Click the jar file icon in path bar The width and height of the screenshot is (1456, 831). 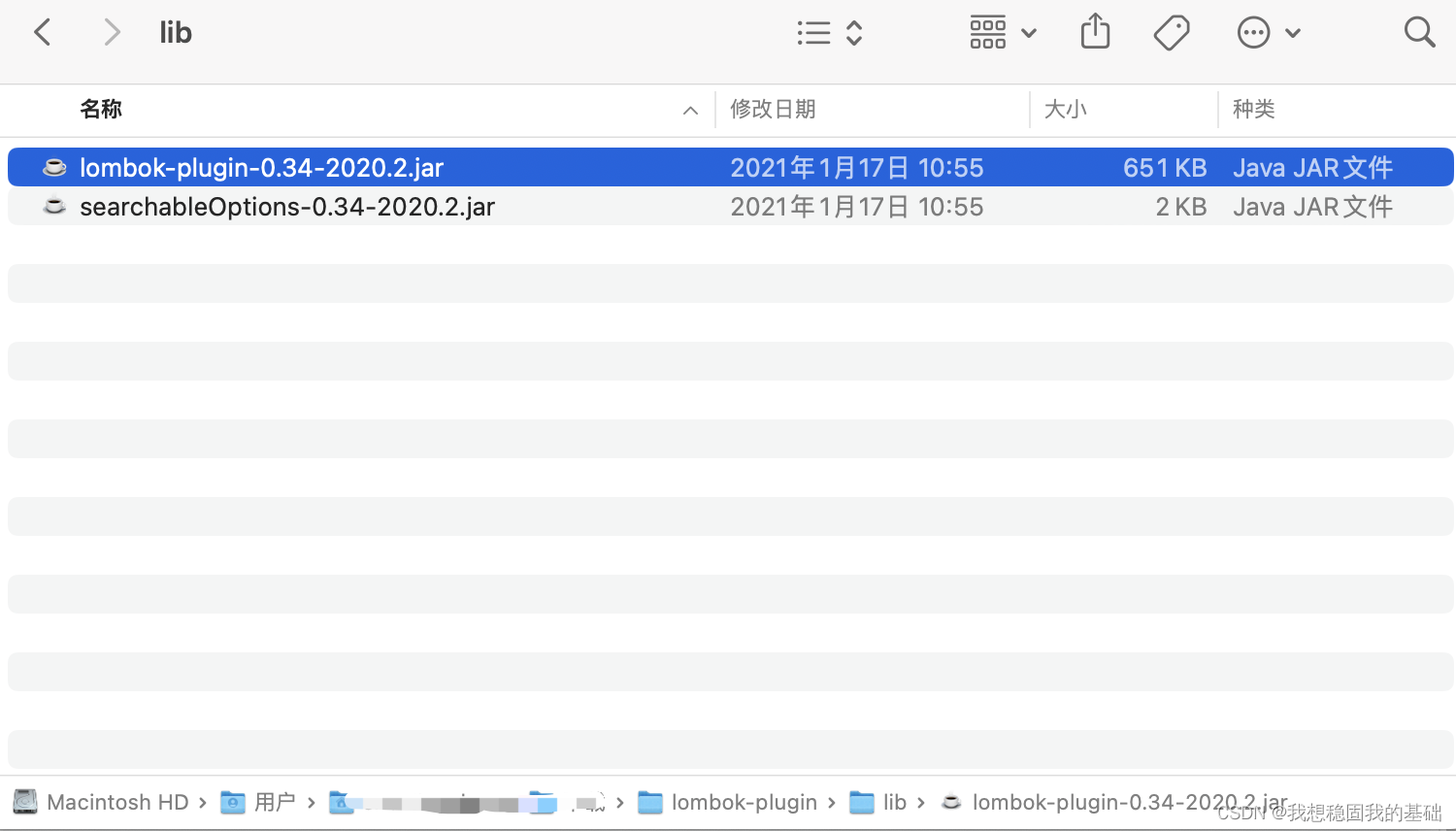951,803
